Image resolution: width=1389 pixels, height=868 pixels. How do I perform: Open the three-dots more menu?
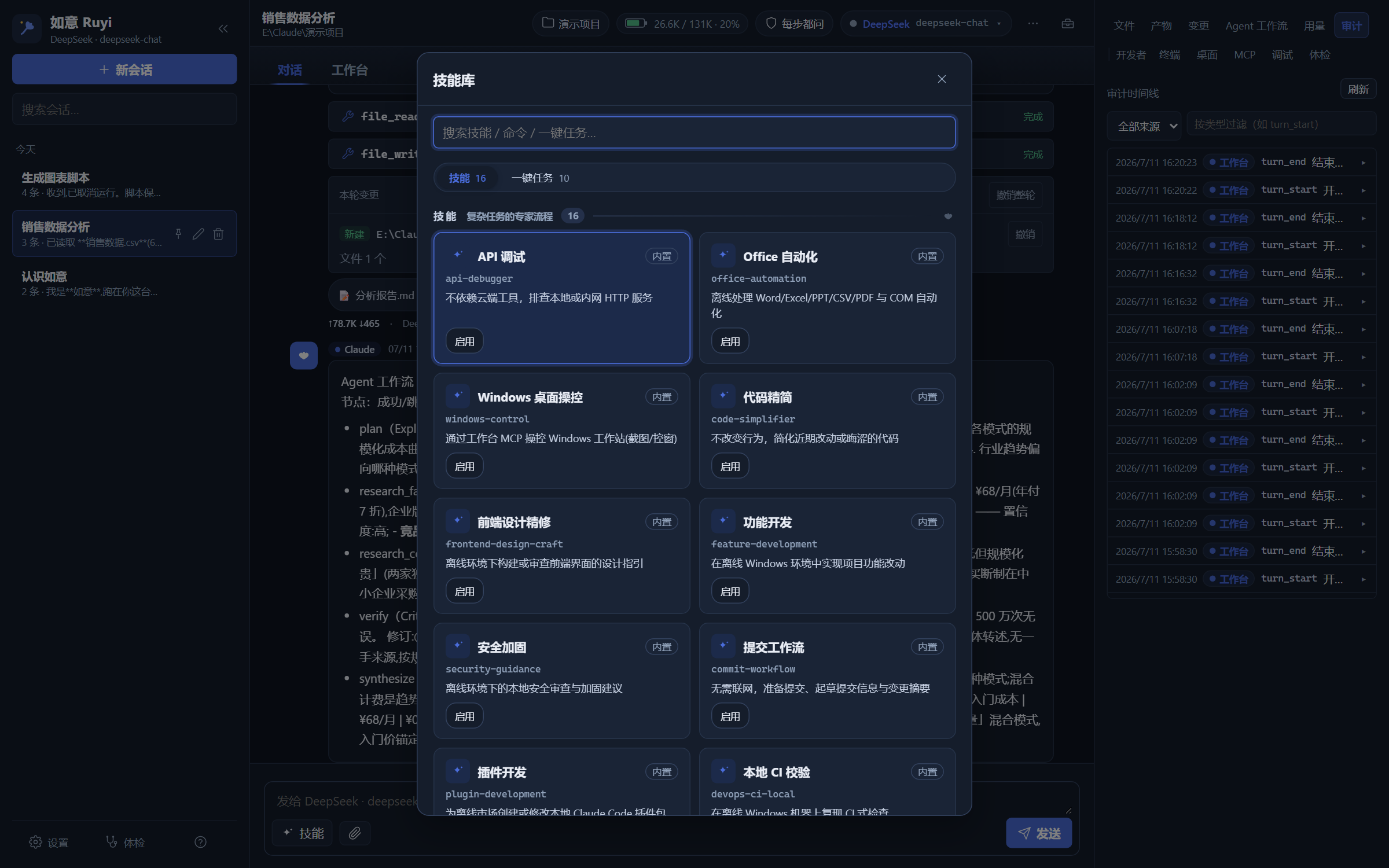(x=1033, y=24)
